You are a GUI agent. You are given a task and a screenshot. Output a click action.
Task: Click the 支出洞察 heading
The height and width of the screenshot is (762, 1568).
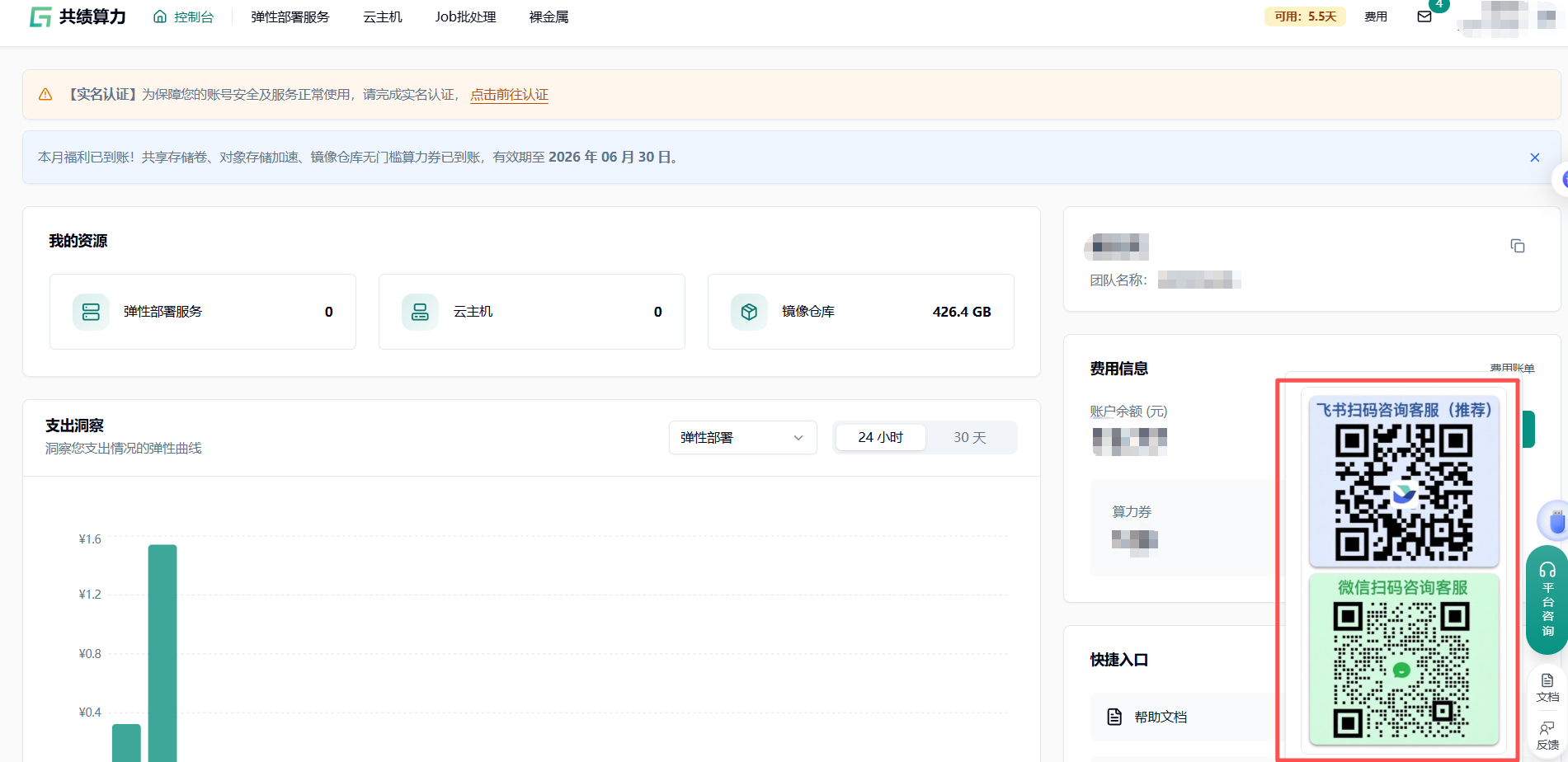(74, 426)
